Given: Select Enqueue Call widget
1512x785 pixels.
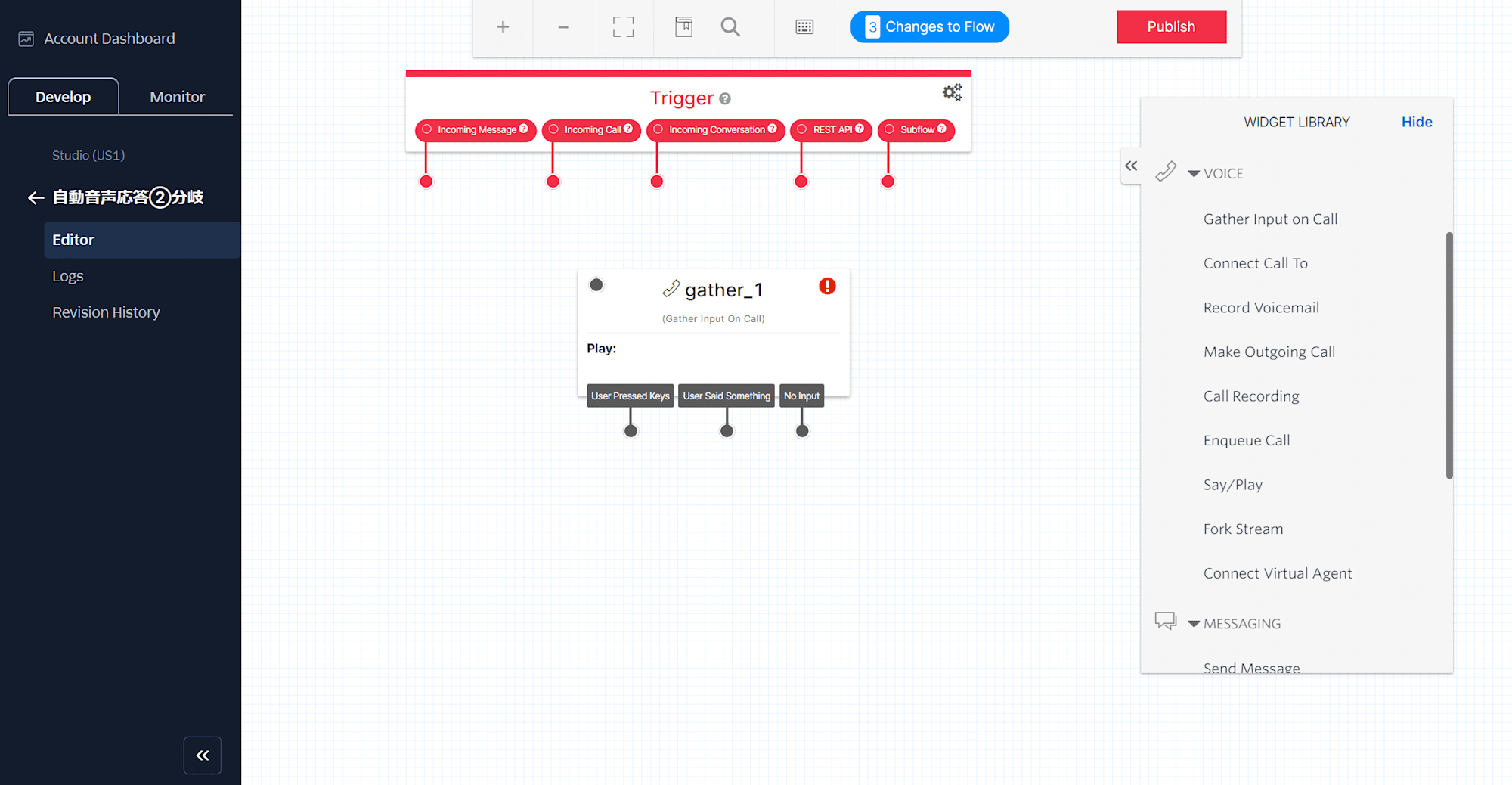Looking at the screenshot, I should click(x=1247, y=440).
